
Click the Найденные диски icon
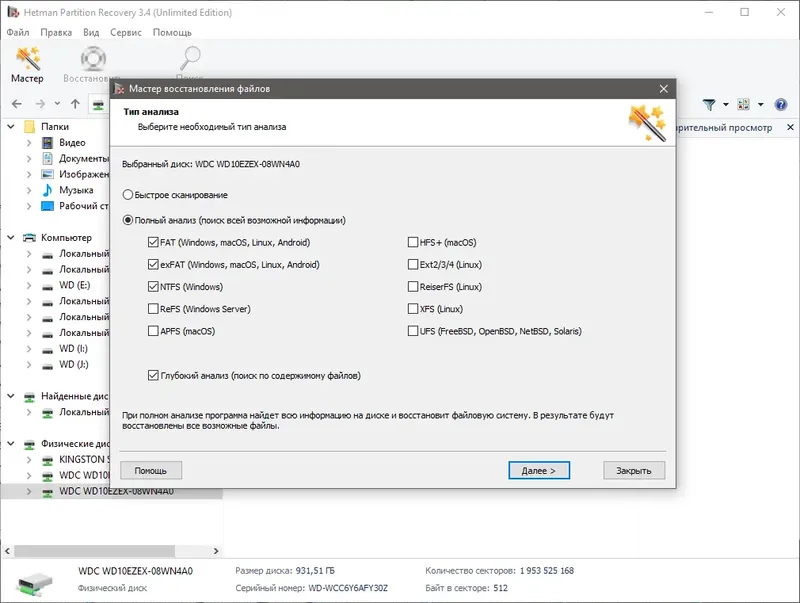[30, 396]
